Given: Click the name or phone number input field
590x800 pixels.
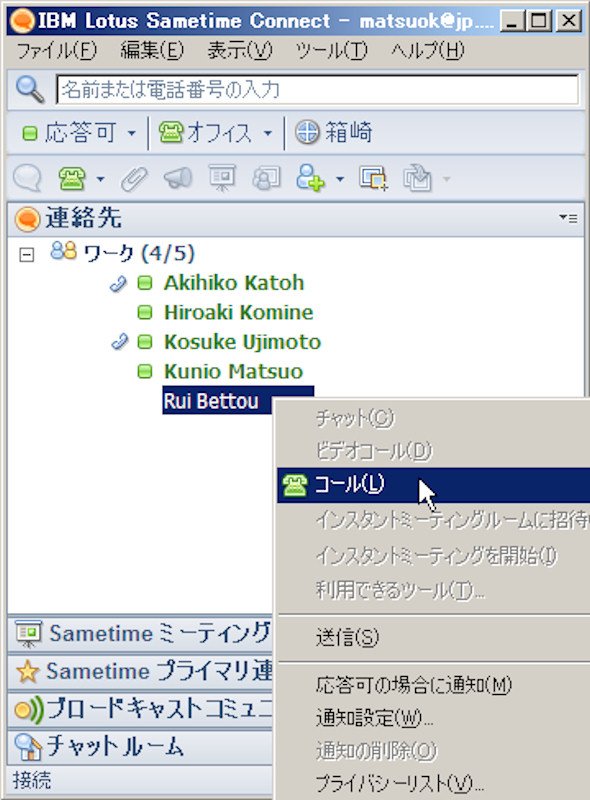Looking at the screenshot, I should click(x=317, y=90).
